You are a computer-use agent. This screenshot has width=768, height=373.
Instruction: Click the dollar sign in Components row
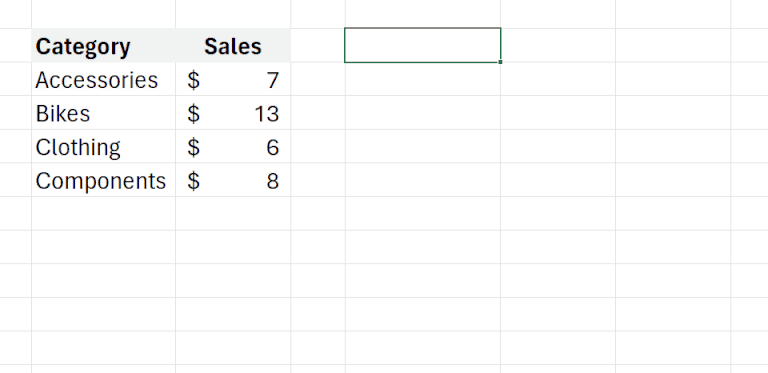click(x=193, y=181)
